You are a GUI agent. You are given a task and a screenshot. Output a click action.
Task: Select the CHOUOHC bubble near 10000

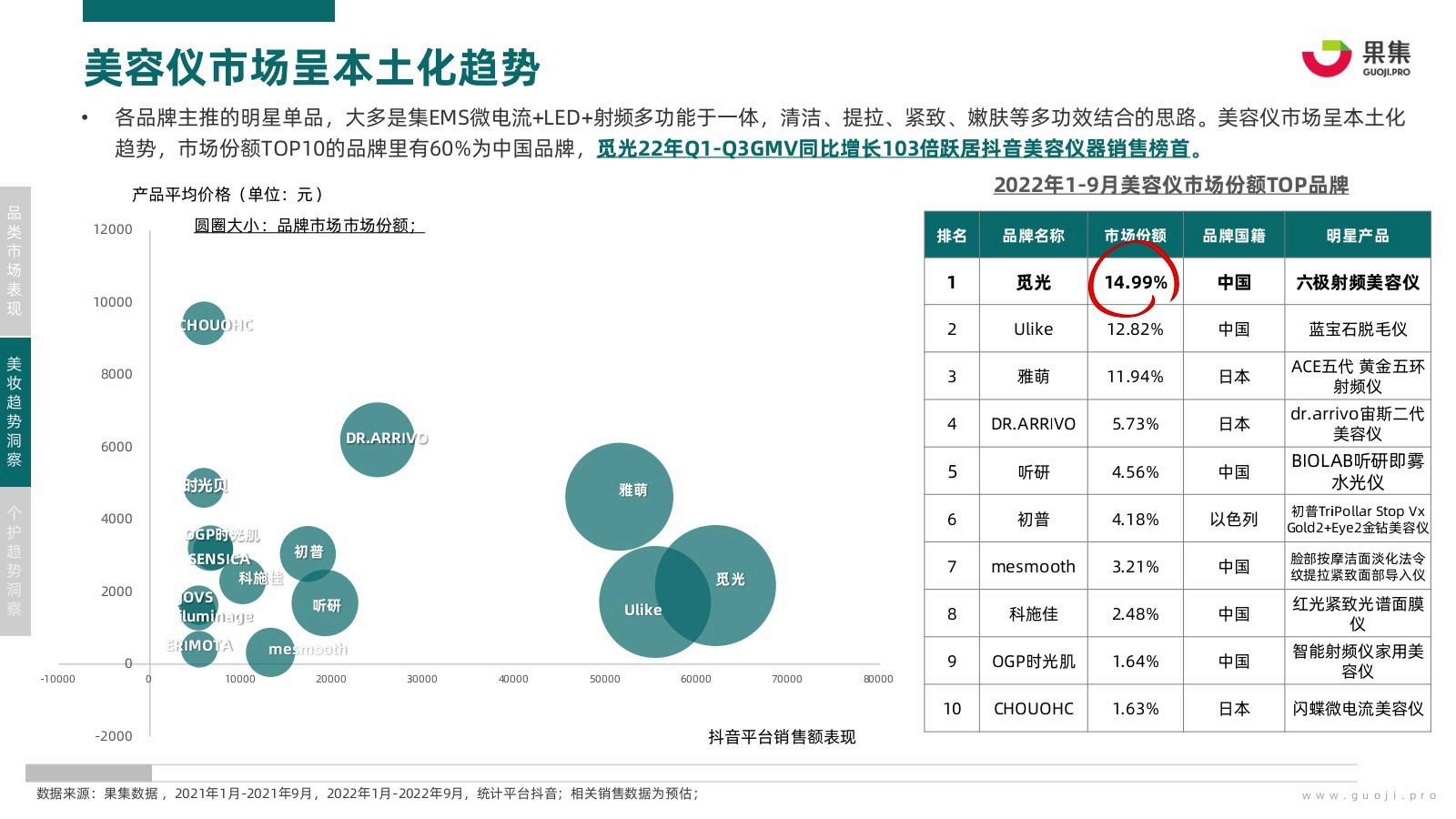[x=204, y=324]
